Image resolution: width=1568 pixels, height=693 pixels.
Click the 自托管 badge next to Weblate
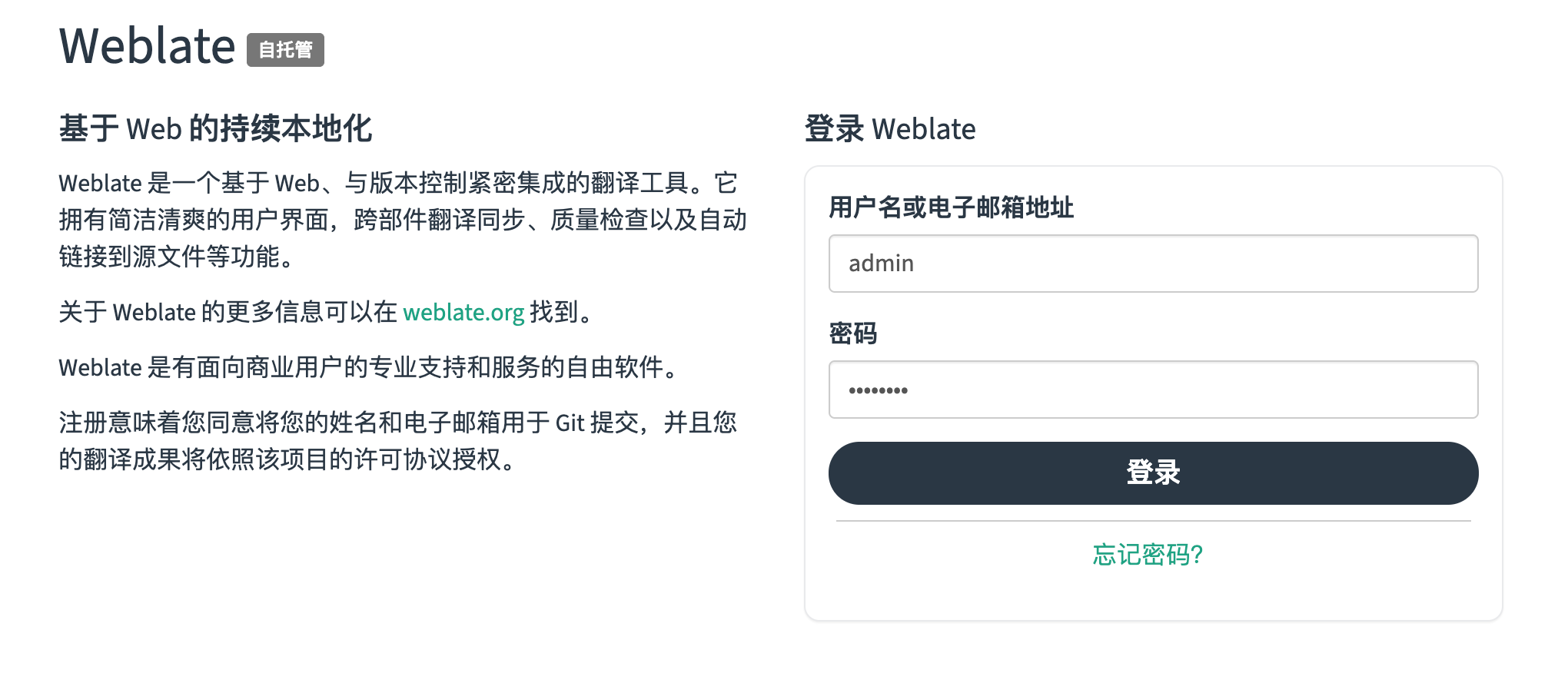pyautogui.click(x=285, y=50)
